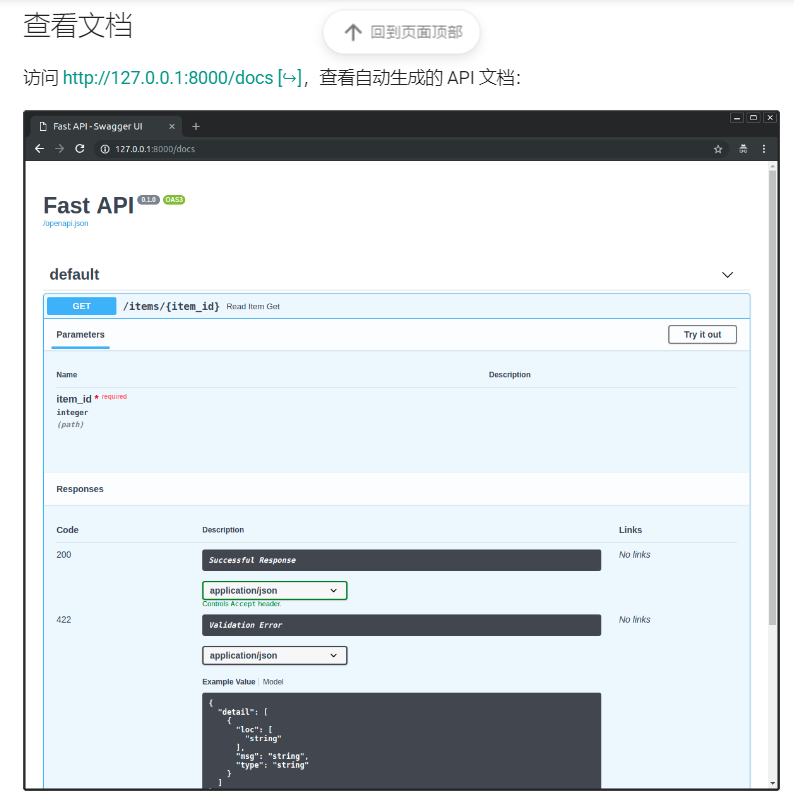Click the OAS3 badge

click(x=174, y=200)
